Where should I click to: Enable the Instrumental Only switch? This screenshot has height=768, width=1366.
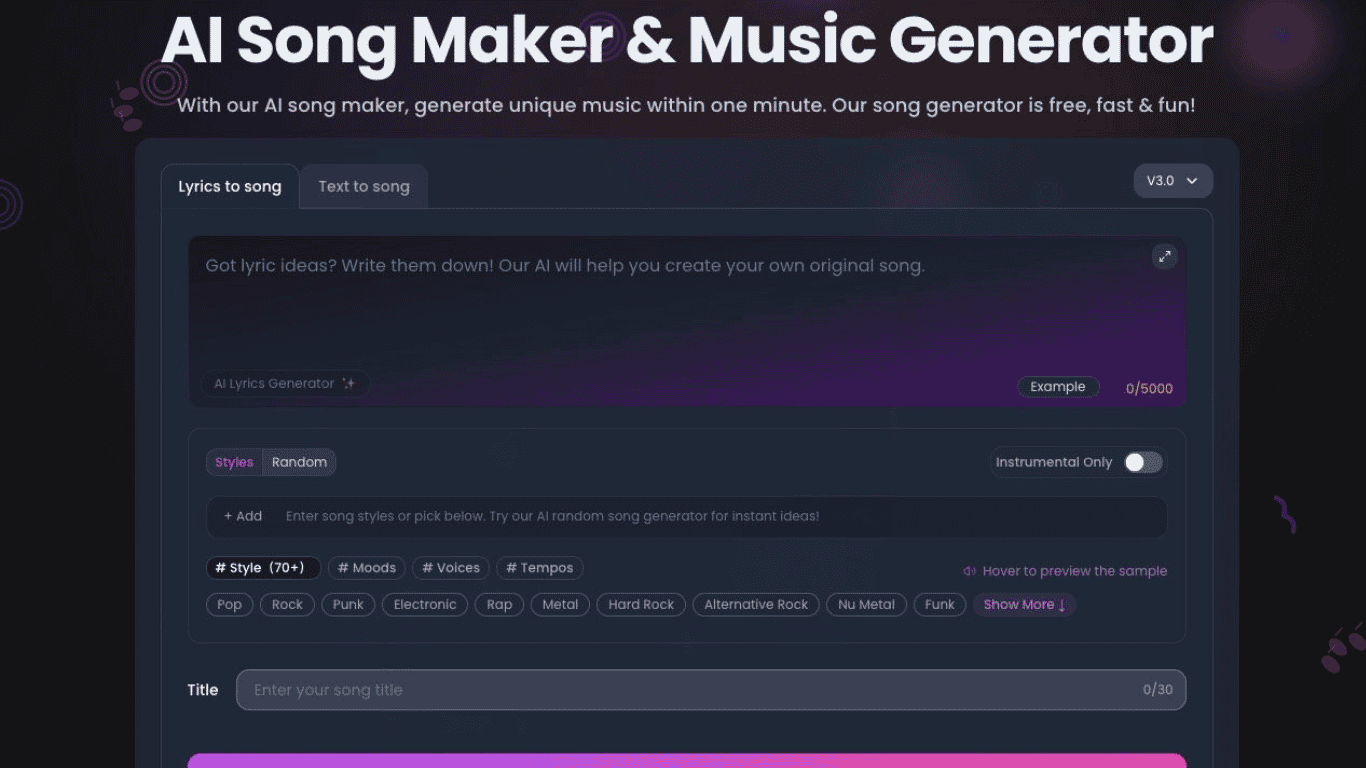(x=1143, y=462)
